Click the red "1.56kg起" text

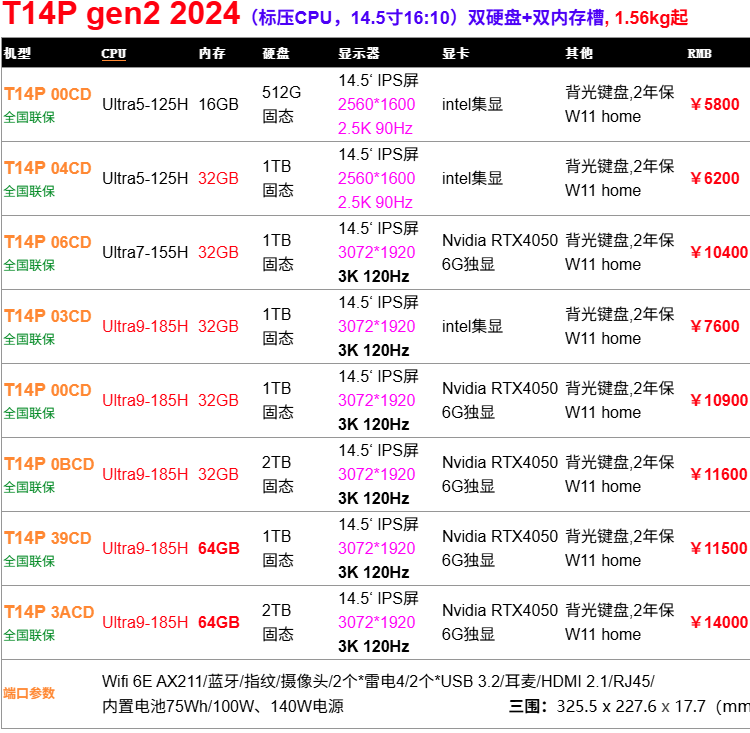pos(651,18)
